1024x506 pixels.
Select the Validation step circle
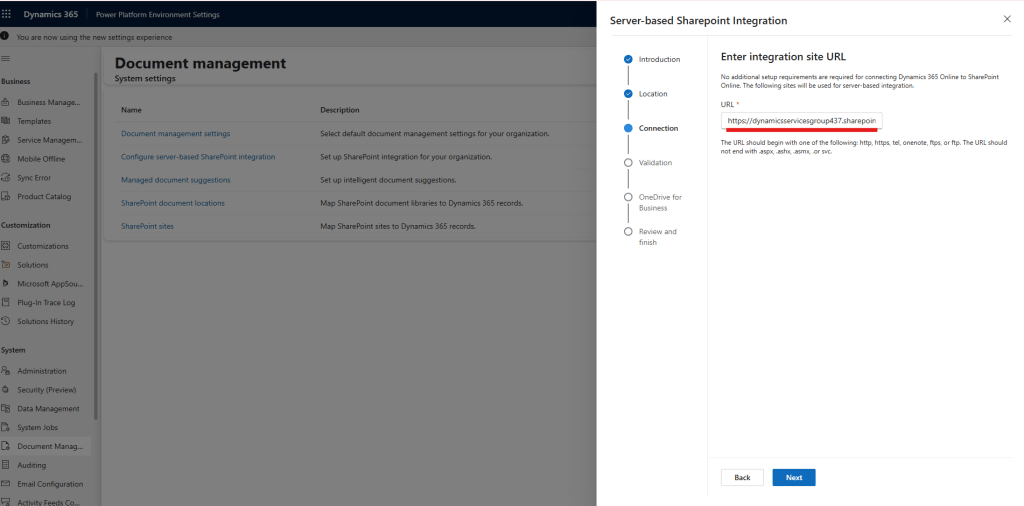(628, 162)
